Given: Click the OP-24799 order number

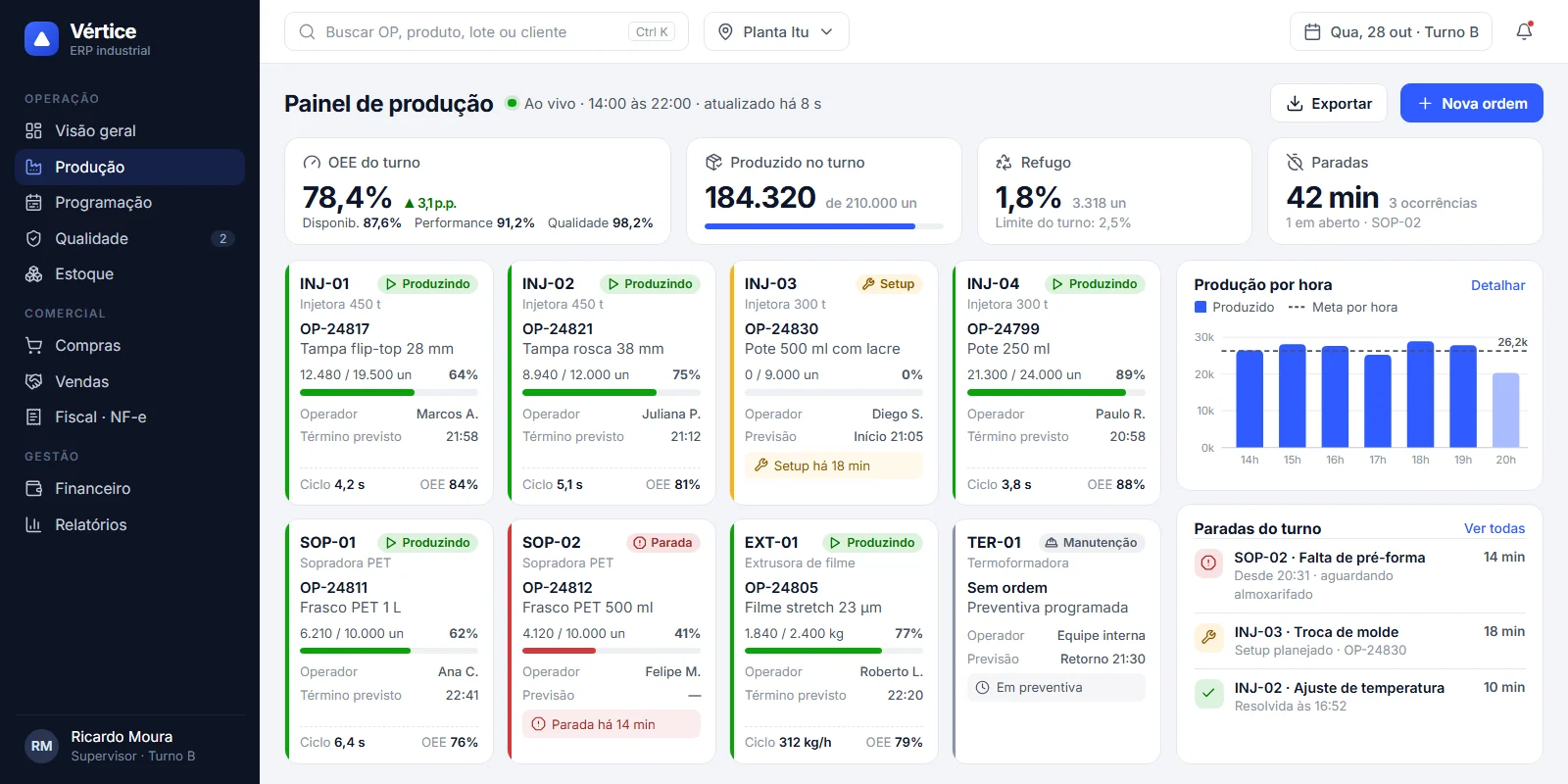Looking at the screenshot, I should (1004, 329).
